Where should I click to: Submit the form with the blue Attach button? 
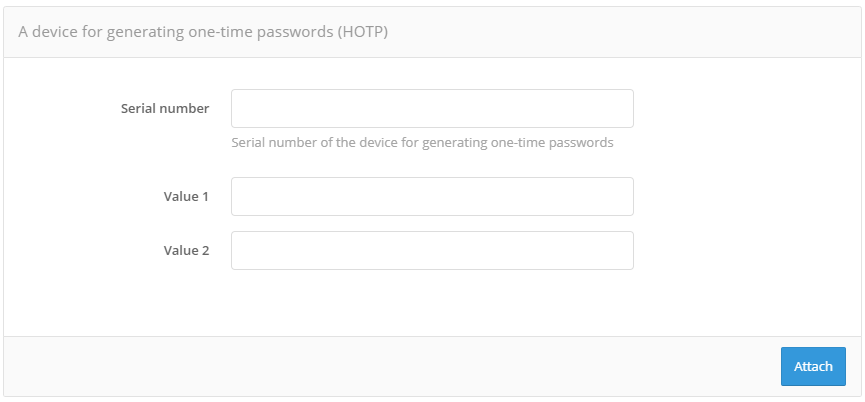[x=813, y=366]
